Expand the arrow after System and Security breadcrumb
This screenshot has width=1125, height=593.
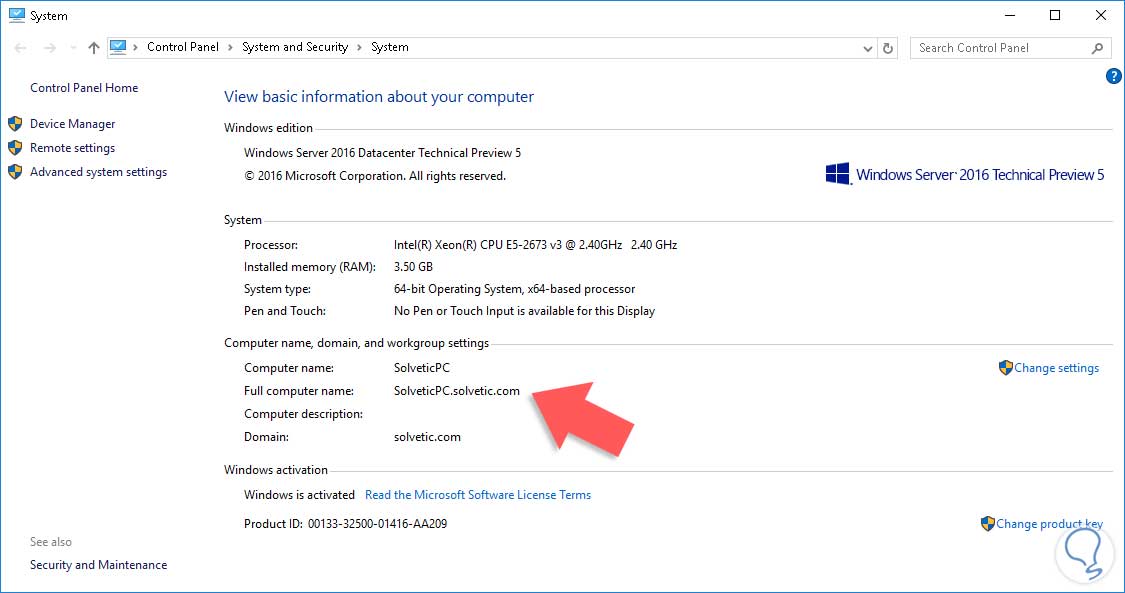pos(360,47)
